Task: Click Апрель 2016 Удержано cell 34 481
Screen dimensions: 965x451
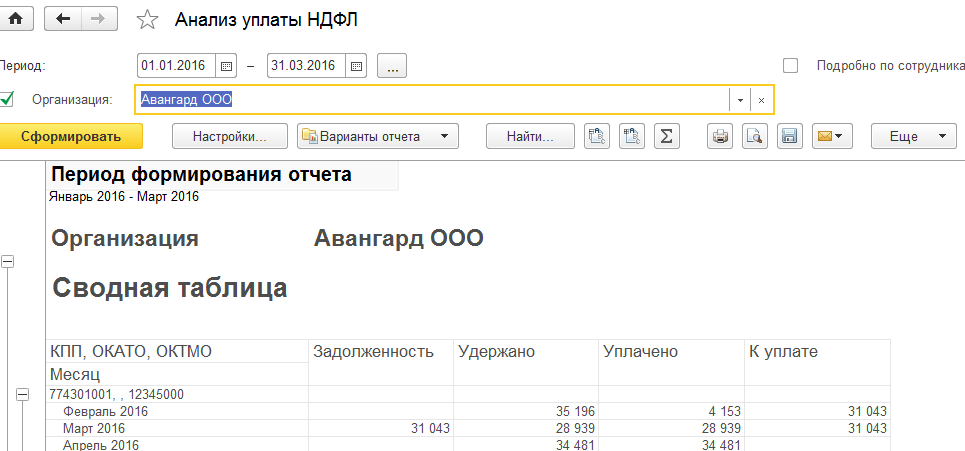Action: 526,444
